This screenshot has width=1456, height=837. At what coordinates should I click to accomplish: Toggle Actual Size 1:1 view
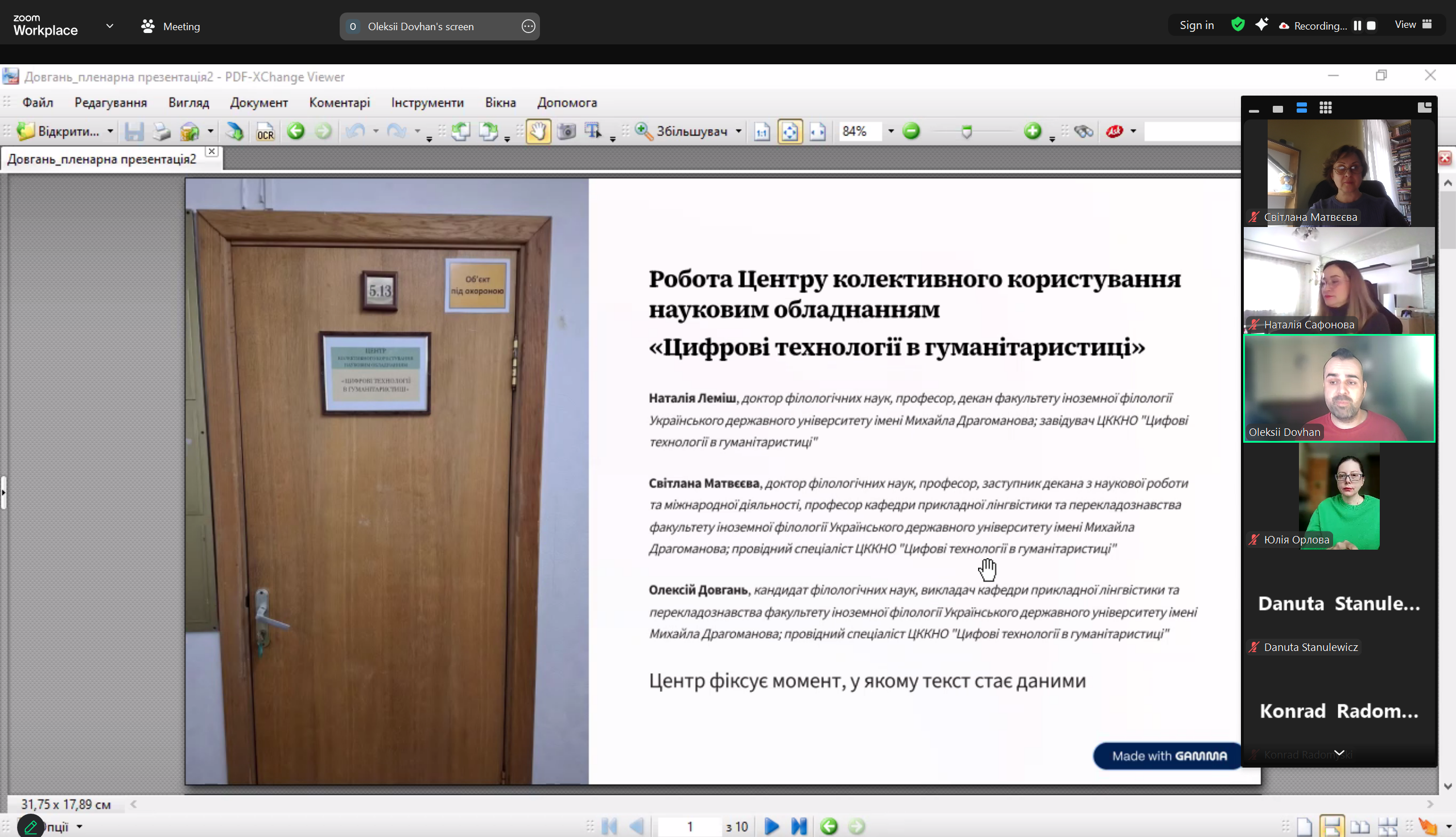(x=762, y=131)
